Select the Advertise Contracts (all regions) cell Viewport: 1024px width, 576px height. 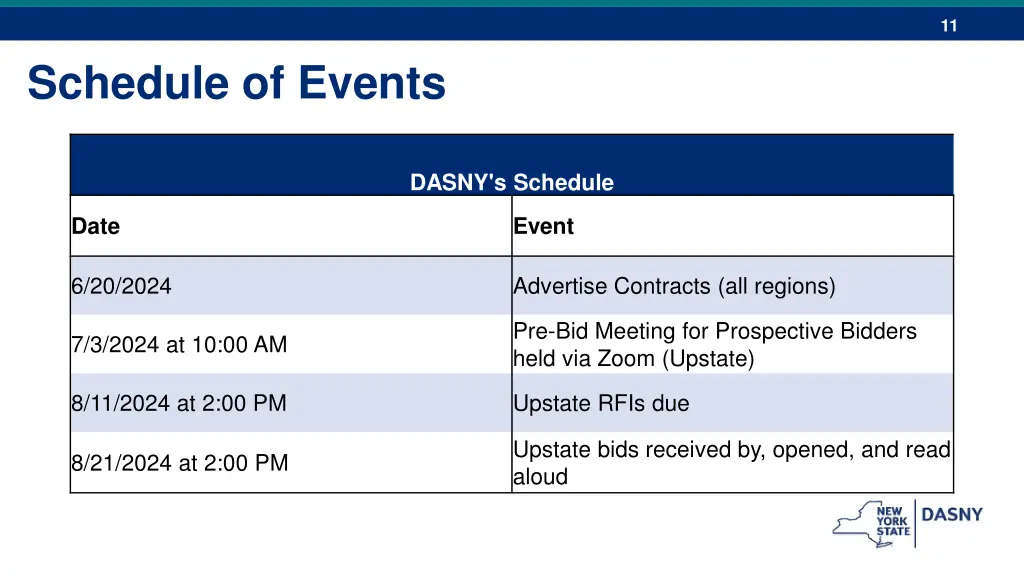[674, 286]
